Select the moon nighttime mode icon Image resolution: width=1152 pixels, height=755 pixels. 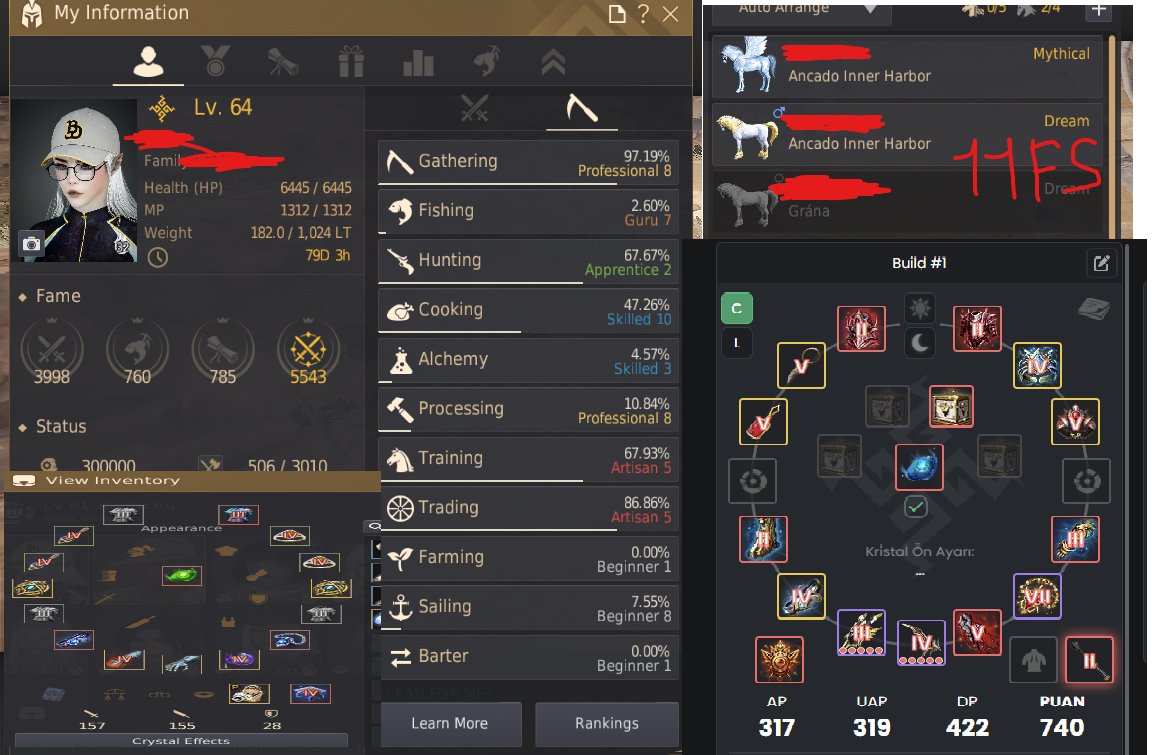tap(920, 342)
